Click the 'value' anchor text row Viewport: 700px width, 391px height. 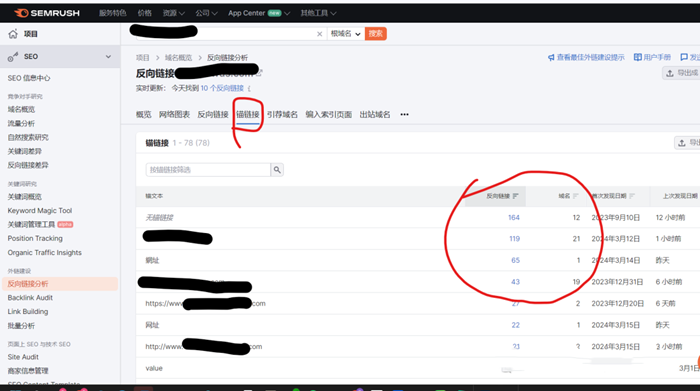tap(154, 368)
